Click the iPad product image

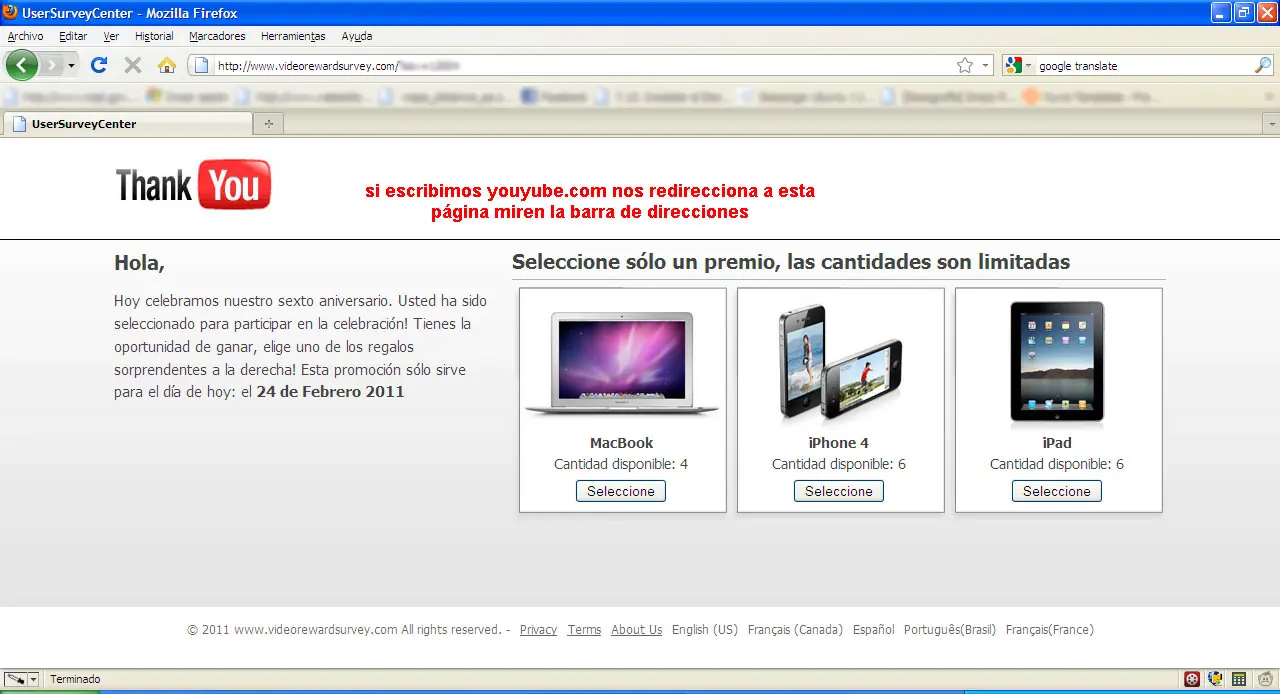point(1057,361)
